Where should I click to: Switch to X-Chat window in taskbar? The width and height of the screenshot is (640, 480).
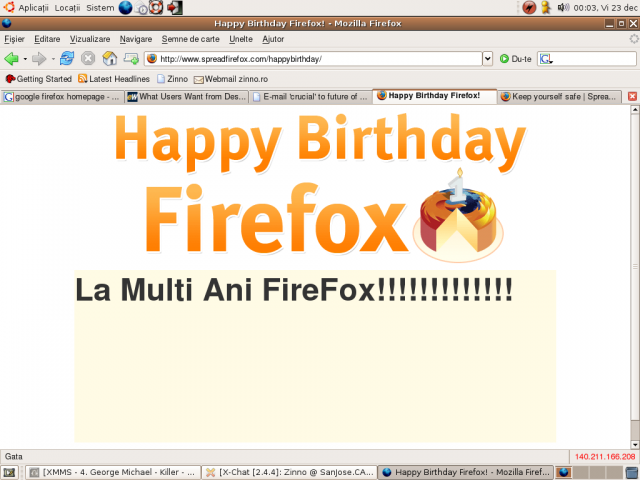(x=290, y=471)
